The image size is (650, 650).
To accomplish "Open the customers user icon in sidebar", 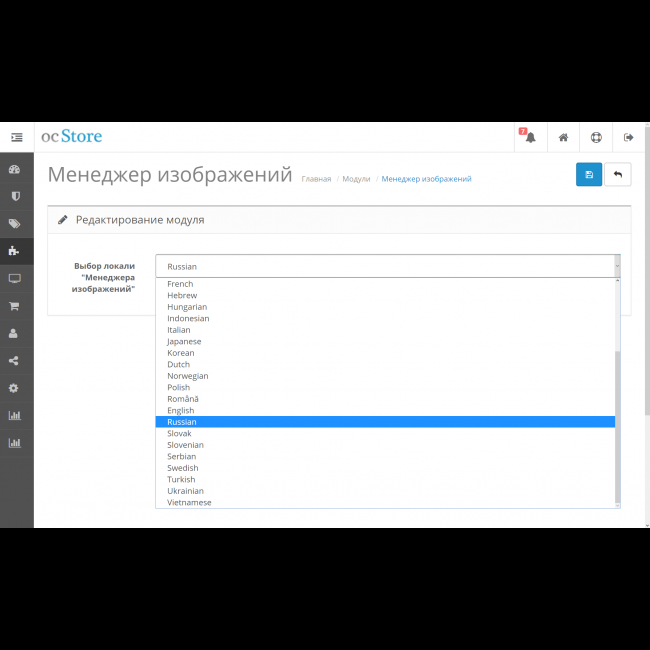I will tap(16, 333).
